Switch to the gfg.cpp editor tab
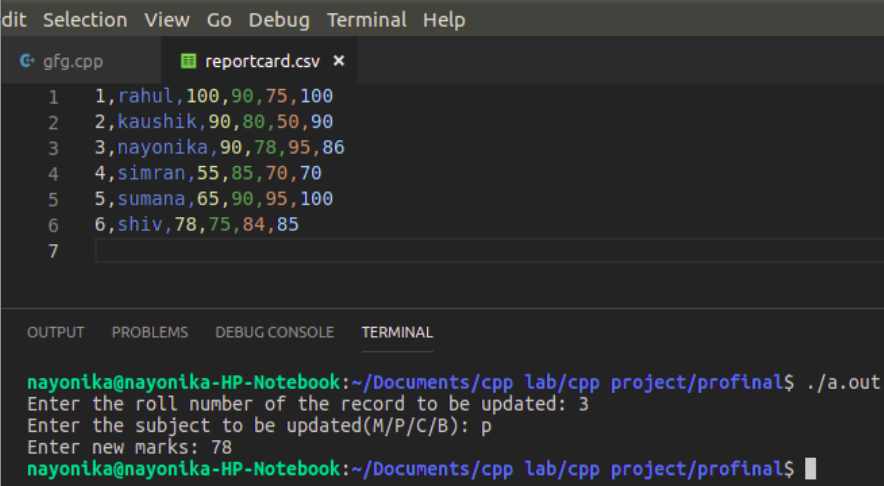884x486 pixels. [81, 61]
